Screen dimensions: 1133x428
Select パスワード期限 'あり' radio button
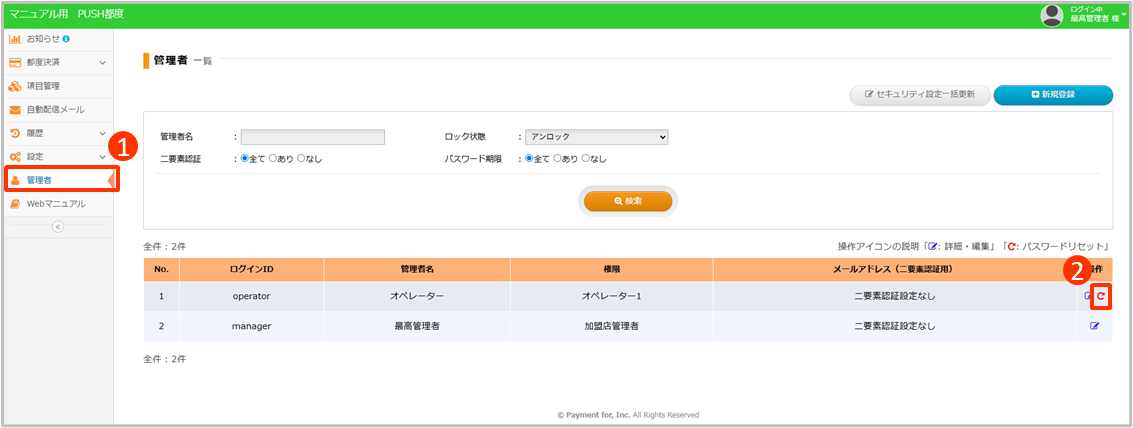557,159
